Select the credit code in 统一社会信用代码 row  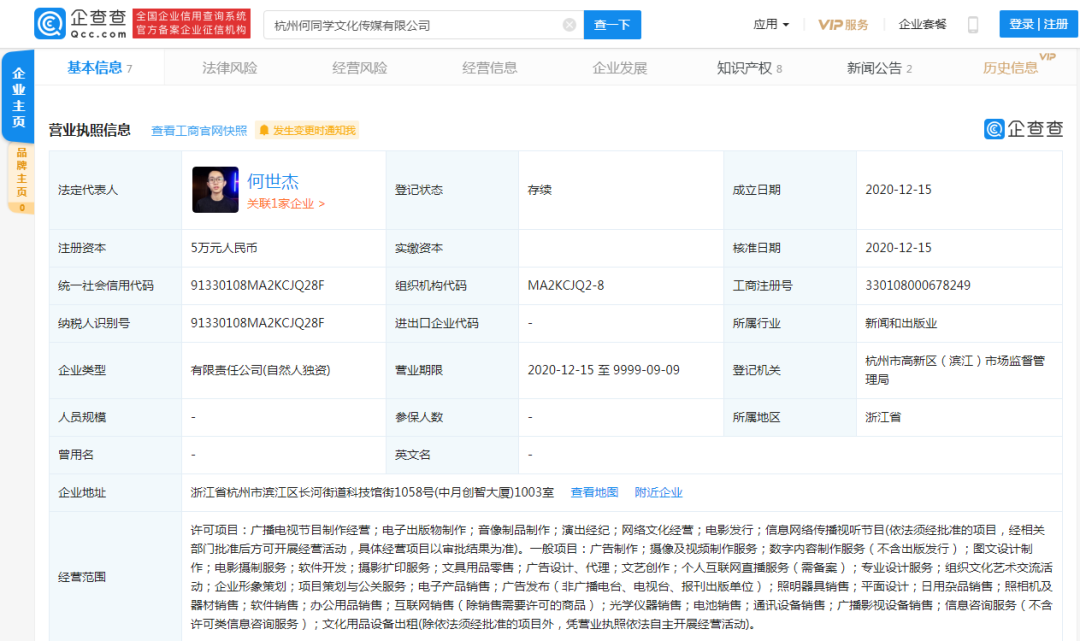pos(258,285)
